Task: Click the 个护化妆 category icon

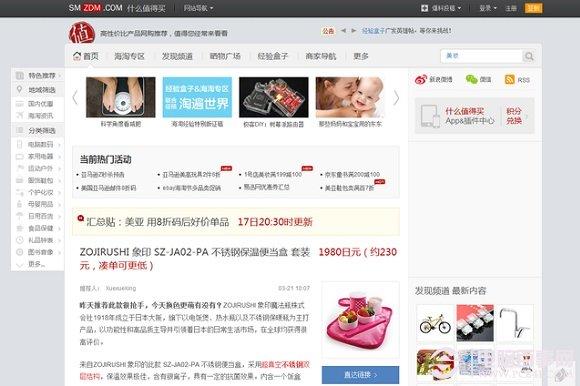Action: click(20, 192)
